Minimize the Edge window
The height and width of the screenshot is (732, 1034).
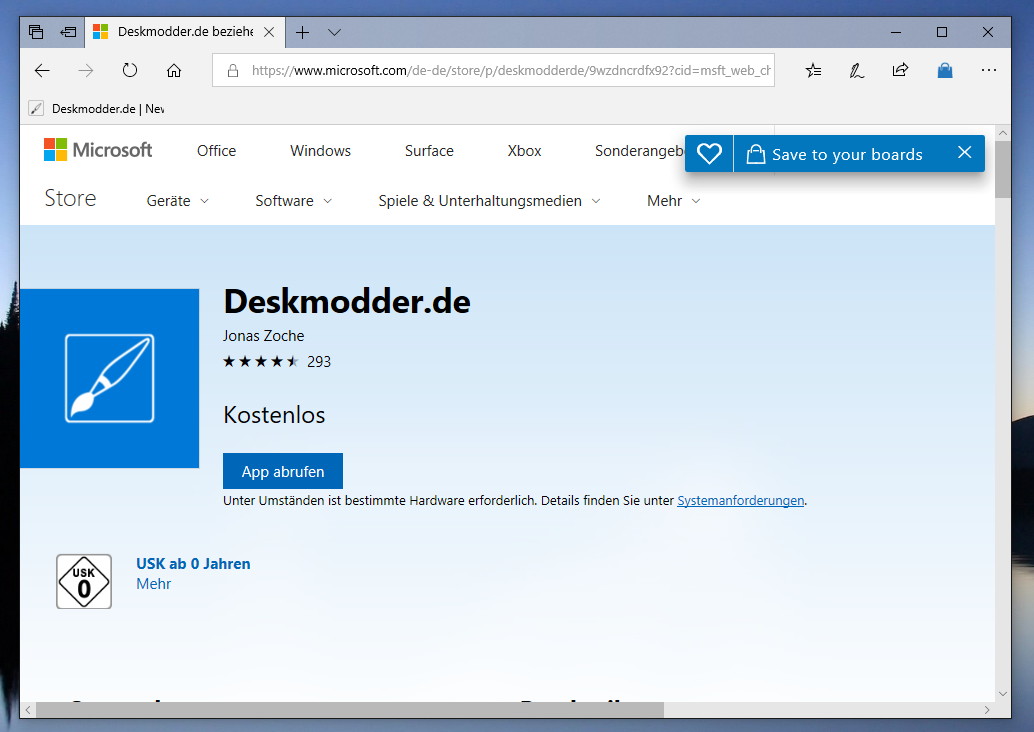896,32
